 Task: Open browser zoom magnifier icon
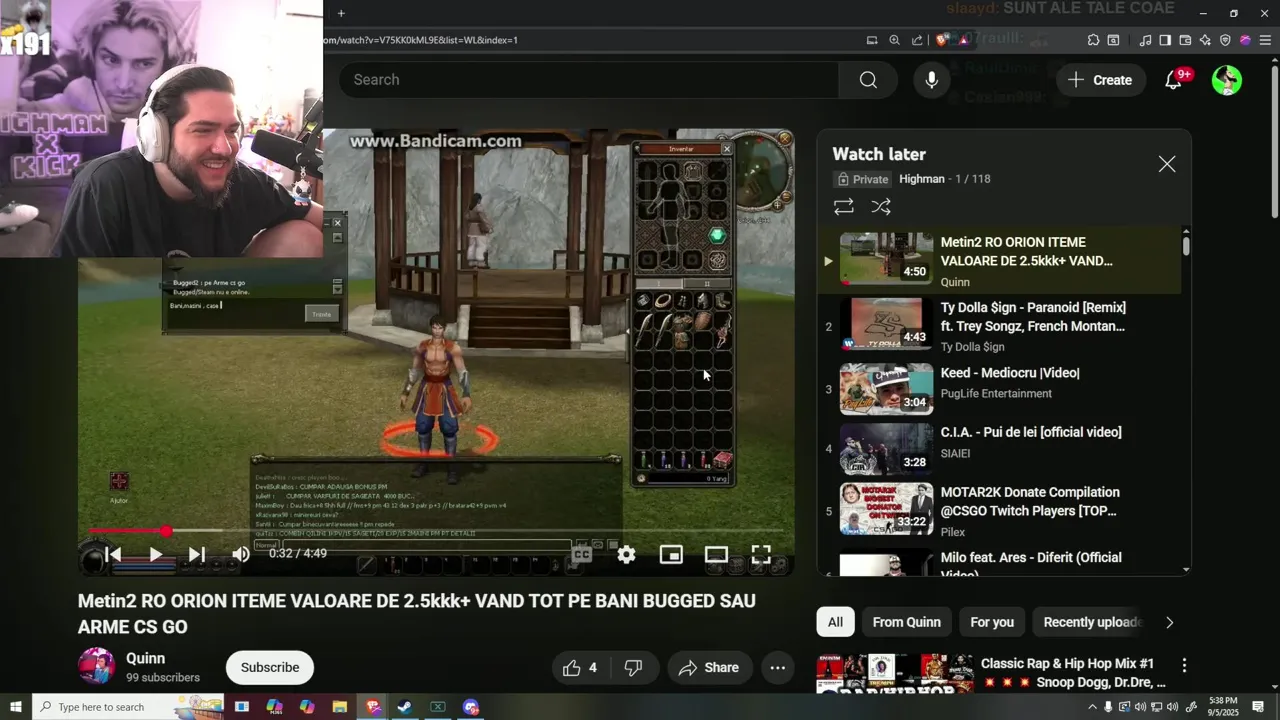tap(894, 40)
